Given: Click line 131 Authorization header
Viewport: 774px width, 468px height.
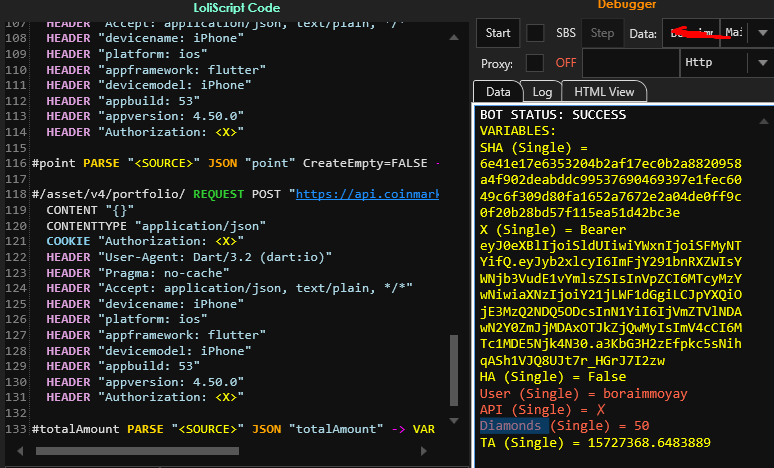Looking at the screenshot, I should (145, 397).
